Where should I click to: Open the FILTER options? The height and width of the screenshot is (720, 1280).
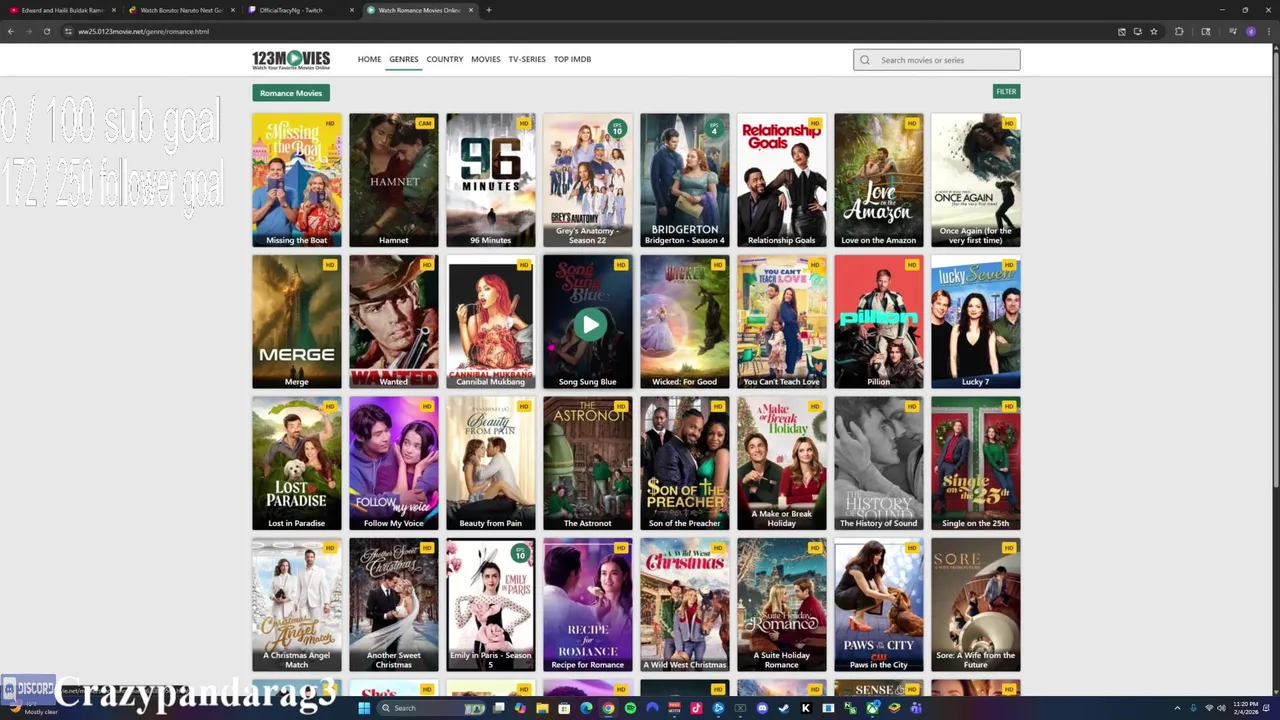1006,91
